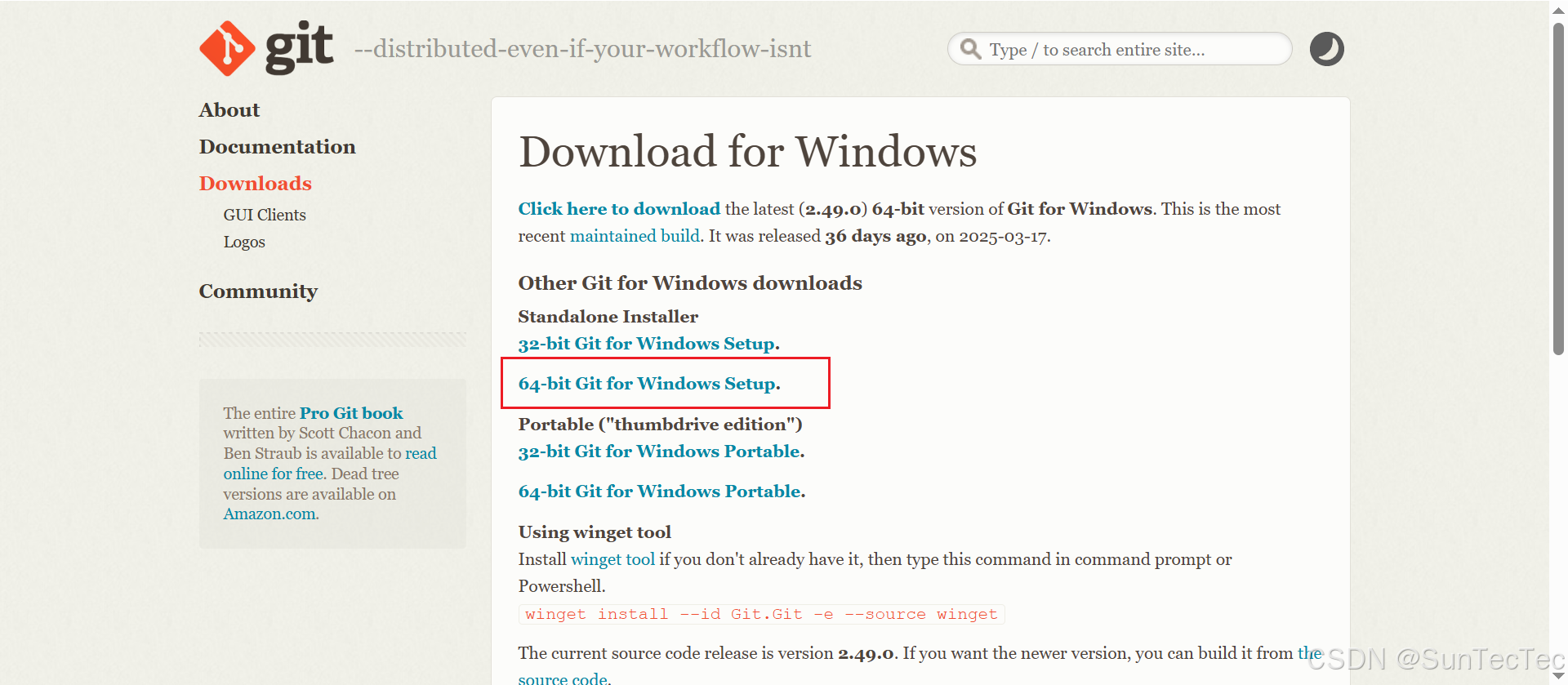Click the 'Click here to download' link

pyautogui.click(x=619, y=209)
